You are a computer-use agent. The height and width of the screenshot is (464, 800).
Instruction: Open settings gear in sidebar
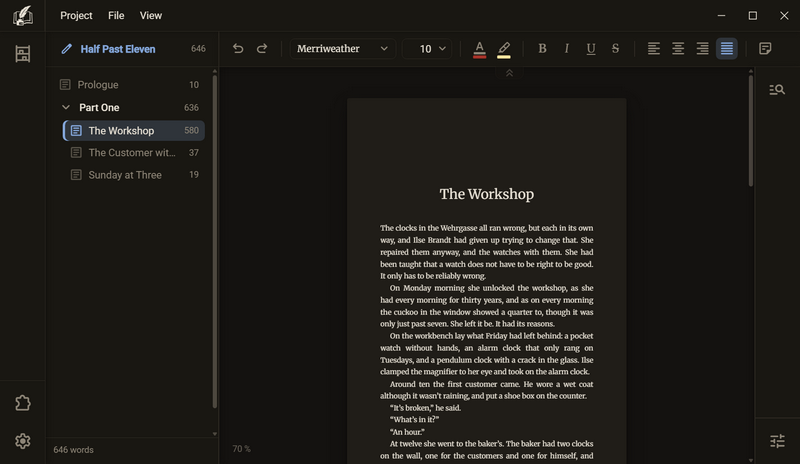tap(22, 441)
